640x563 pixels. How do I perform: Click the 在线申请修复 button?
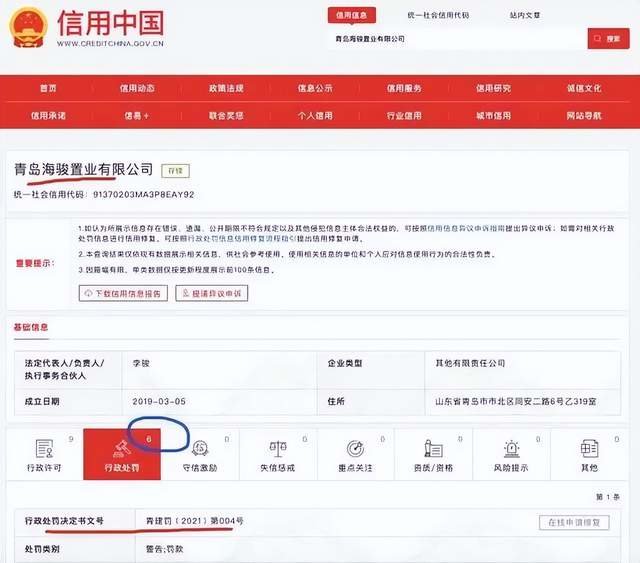[x=574, y=523]
